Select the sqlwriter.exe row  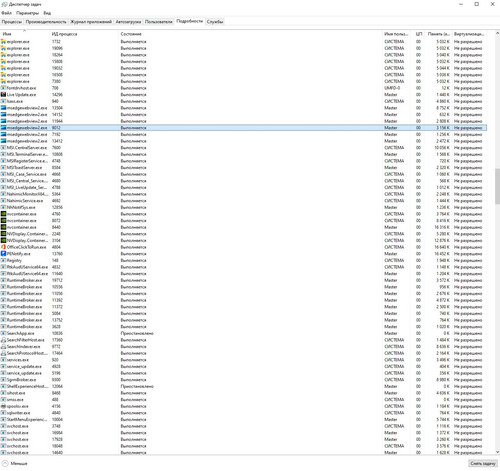point(243,413)
